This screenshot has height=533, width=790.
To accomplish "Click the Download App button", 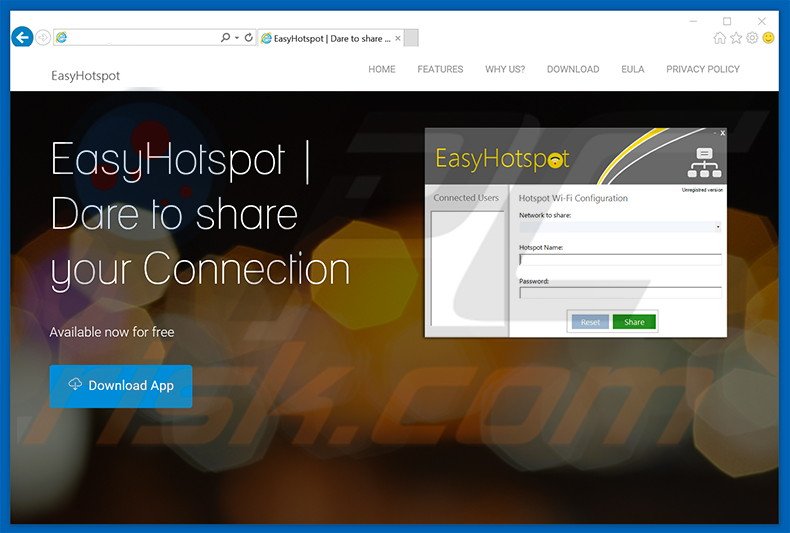I will click(121, 386).
